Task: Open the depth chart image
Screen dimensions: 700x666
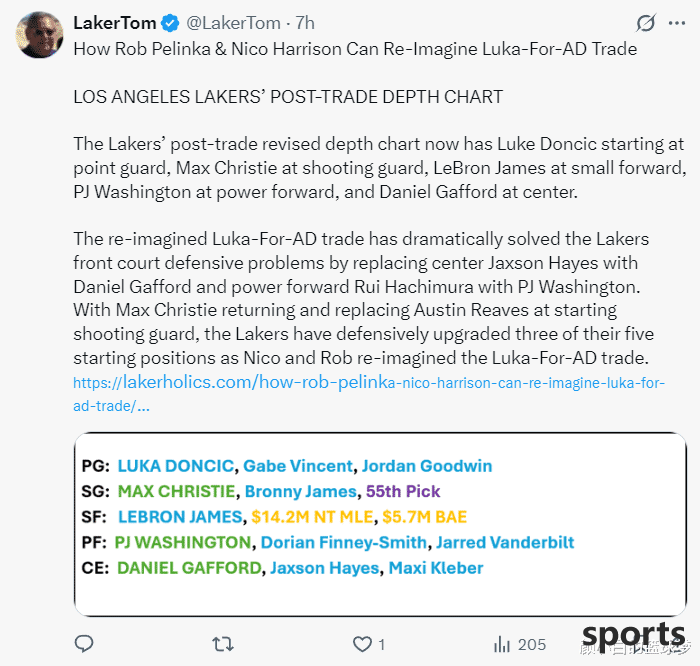Action: pos(380,524)
